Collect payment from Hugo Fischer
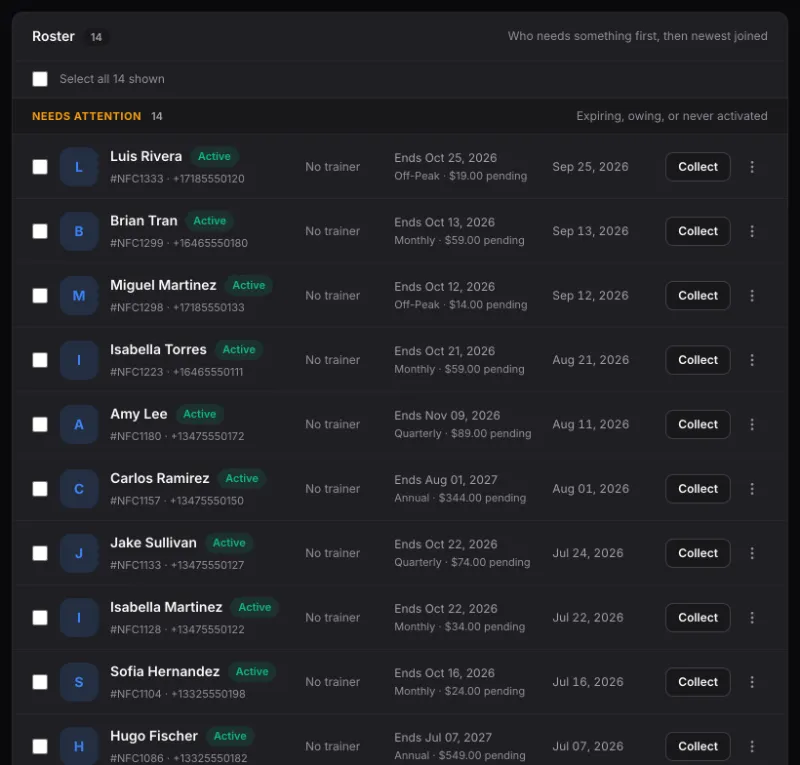This screenshot has width=800, height=765. pos(697,746)
